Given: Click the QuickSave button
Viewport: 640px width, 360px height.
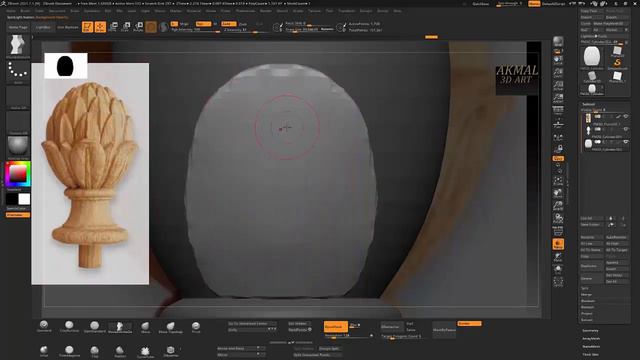Looking at the screenshot, I should (480, 4).
